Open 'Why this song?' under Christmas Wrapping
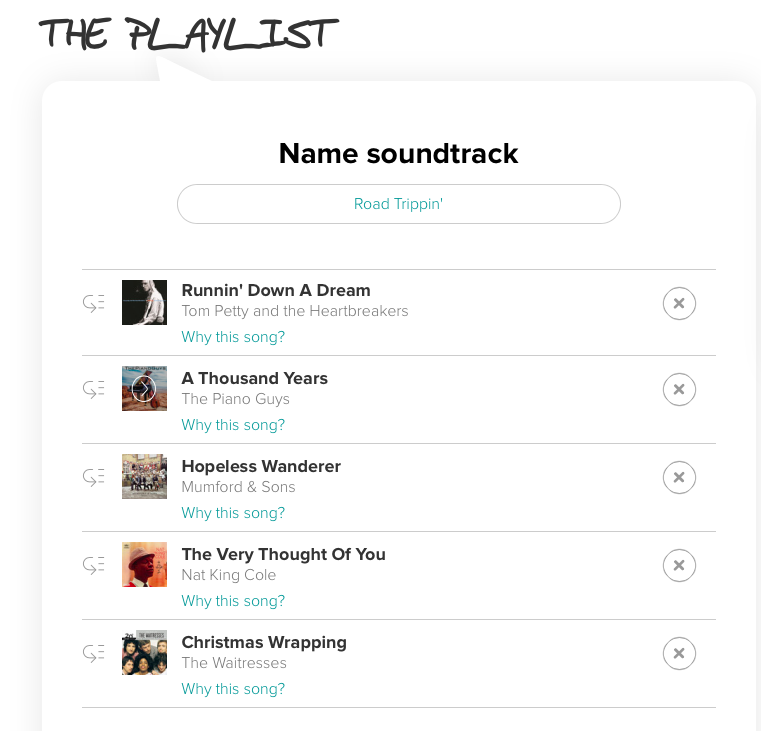This screenshot has height=731, width=761. (233, 689)
